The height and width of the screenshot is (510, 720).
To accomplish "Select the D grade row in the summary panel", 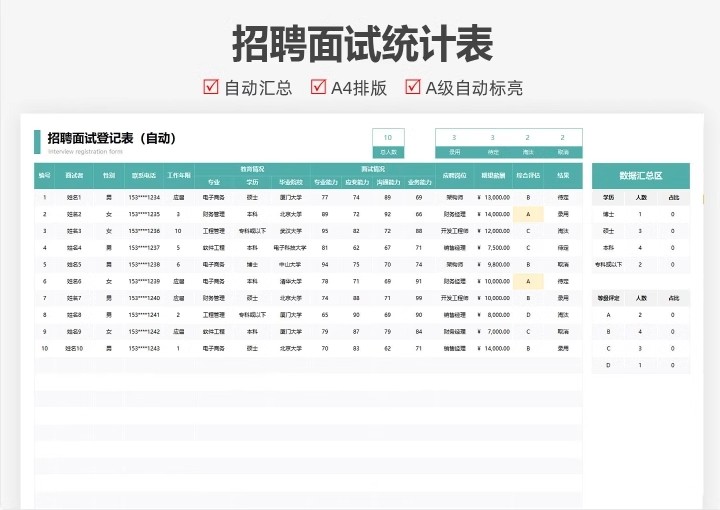I will (x=641, y=365).
